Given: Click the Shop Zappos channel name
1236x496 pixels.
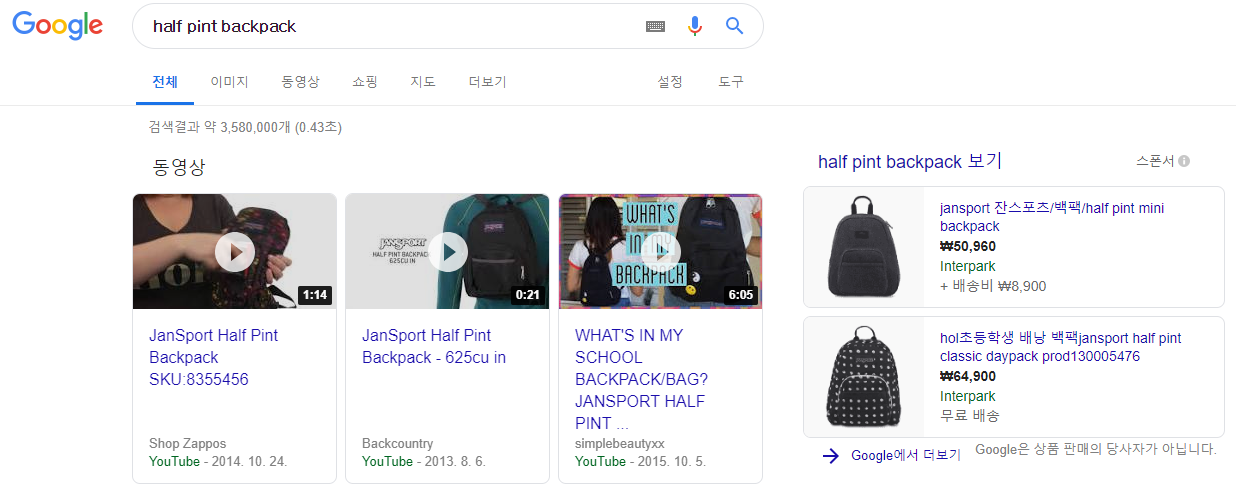Looking at the screenshot, I should coord(187,443).
